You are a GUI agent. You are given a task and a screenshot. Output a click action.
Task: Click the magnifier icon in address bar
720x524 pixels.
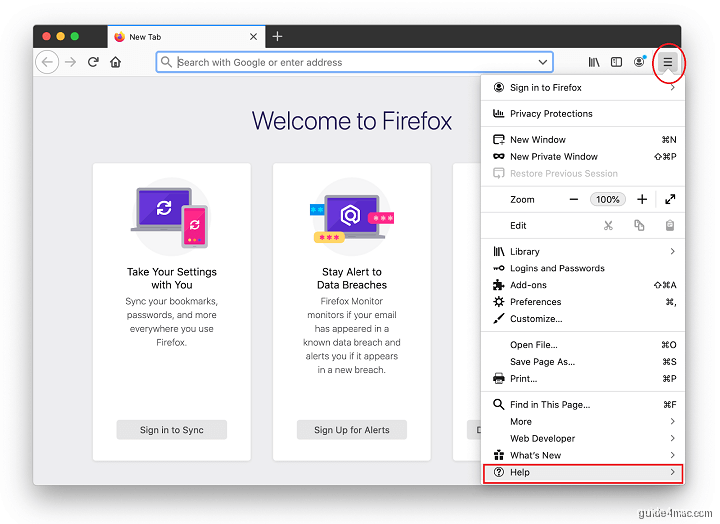pos(166,62)
